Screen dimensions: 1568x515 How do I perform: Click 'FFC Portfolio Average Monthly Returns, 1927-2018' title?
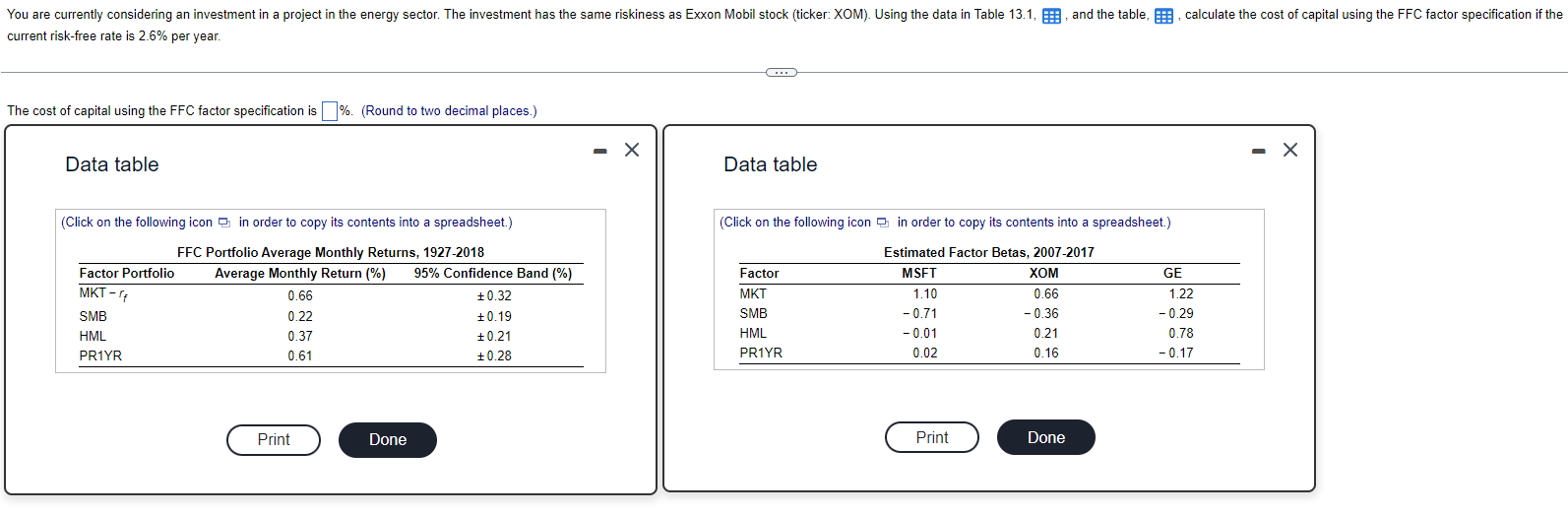click(x=331, y=252)
